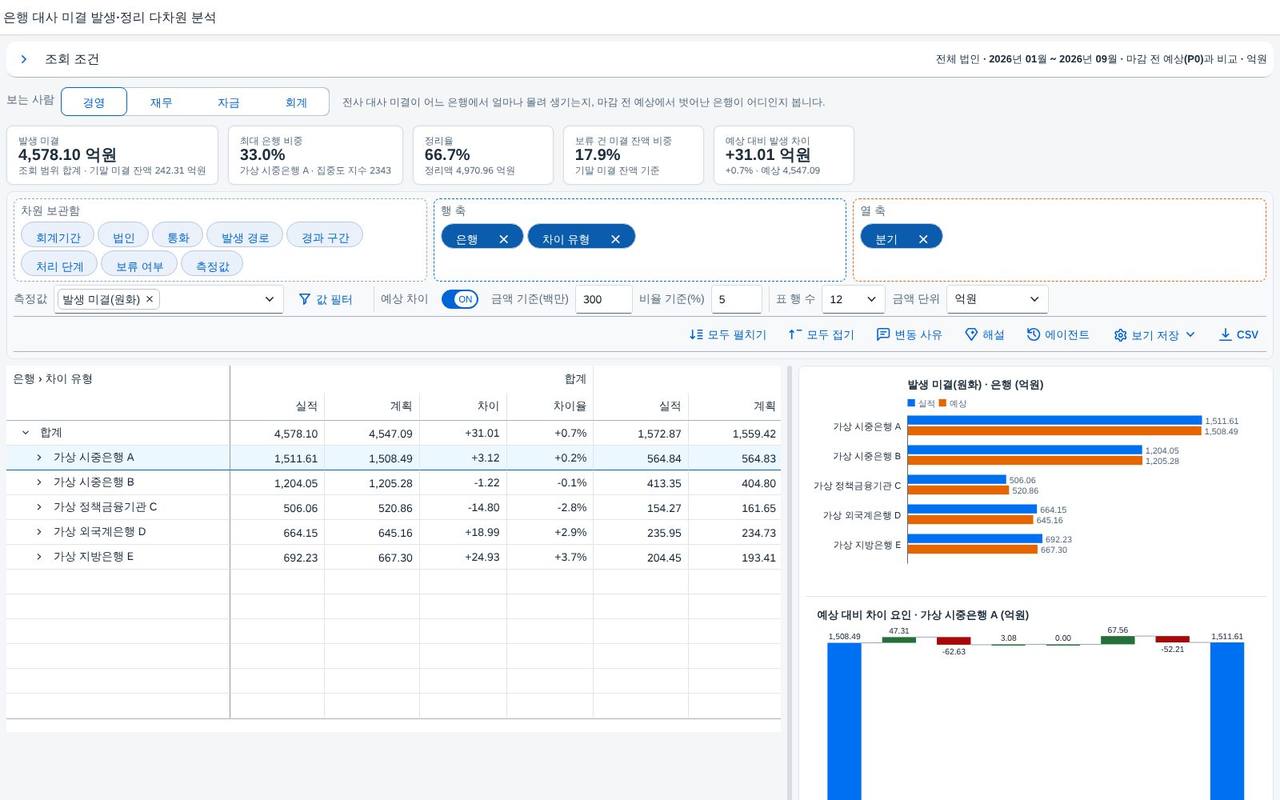Remove the 차이 유형 row axis chip
Image resolution: width=1280 pixels, height=800 pixels.
[x=616, y=239]
